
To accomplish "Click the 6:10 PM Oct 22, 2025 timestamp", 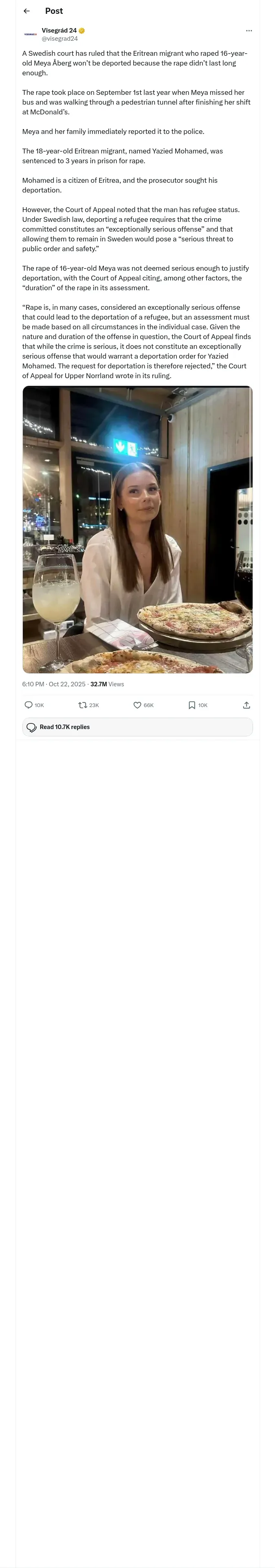I will [54, 684].
